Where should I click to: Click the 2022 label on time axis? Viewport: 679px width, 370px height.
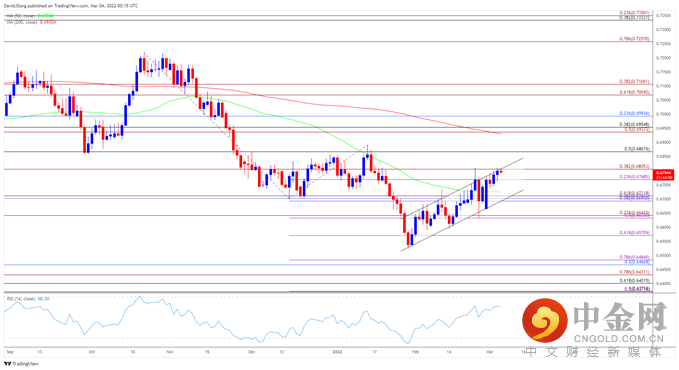click(337, 352)
